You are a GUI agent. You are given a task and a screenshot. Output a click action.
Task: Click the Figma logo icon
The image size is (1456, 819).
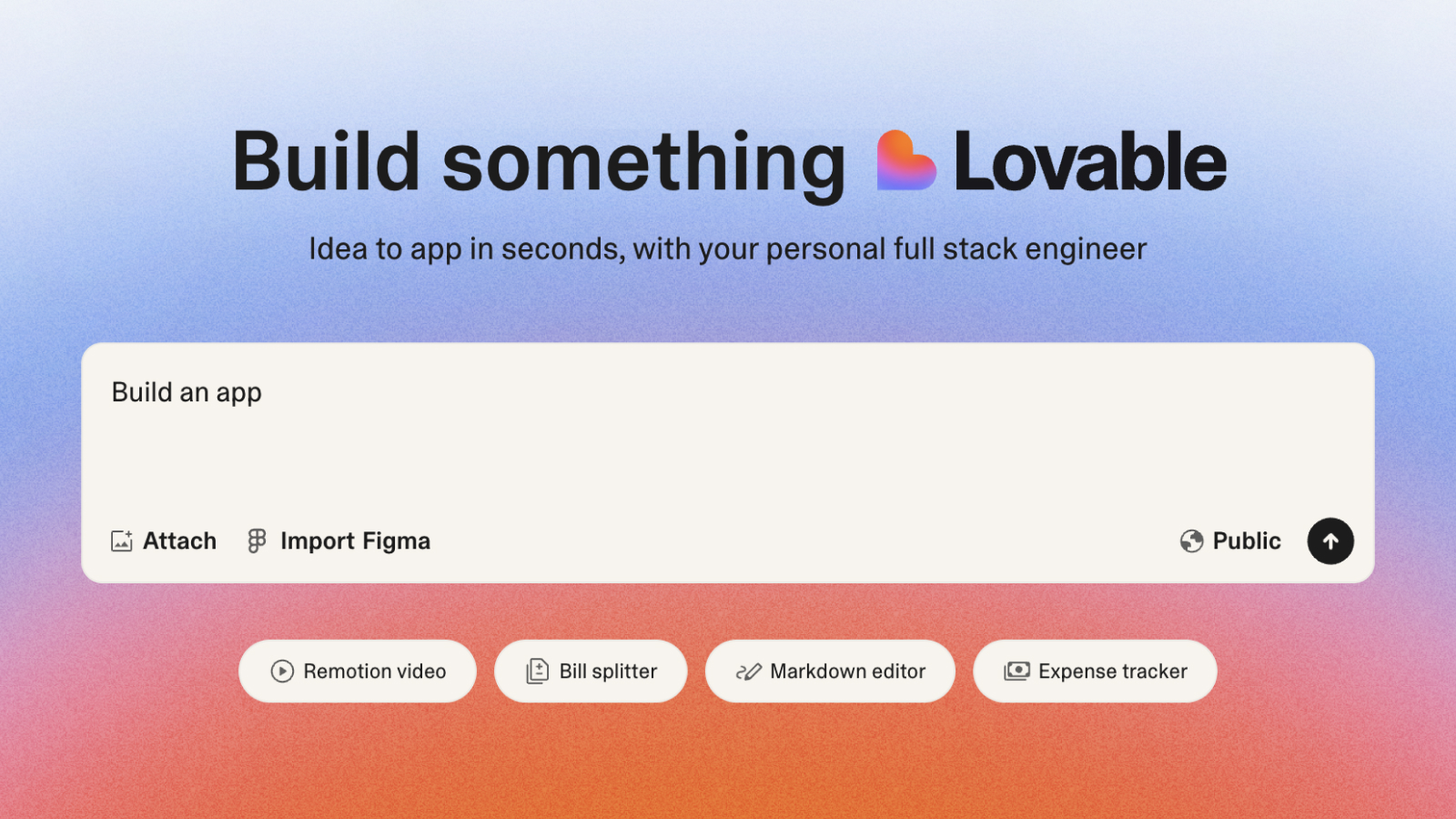[257, 541]
